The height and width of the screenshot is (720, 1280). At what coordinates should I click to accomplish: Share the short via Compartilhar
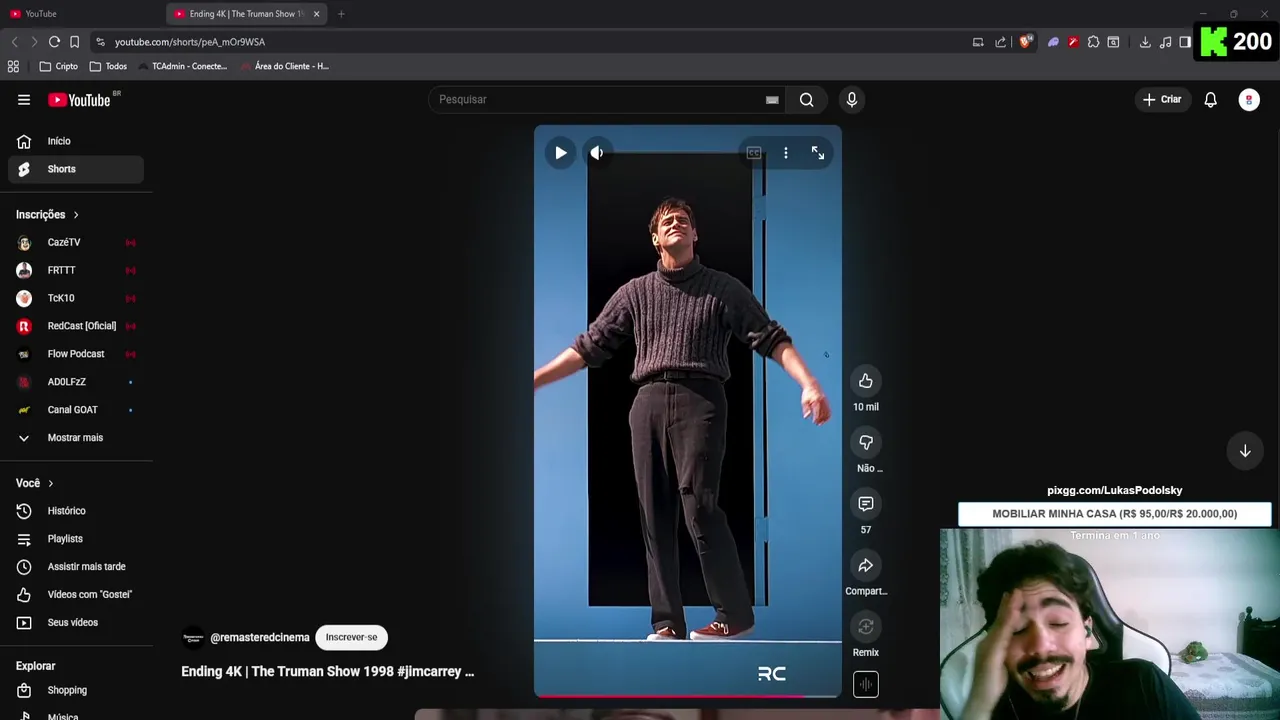(x=866, y=565)
